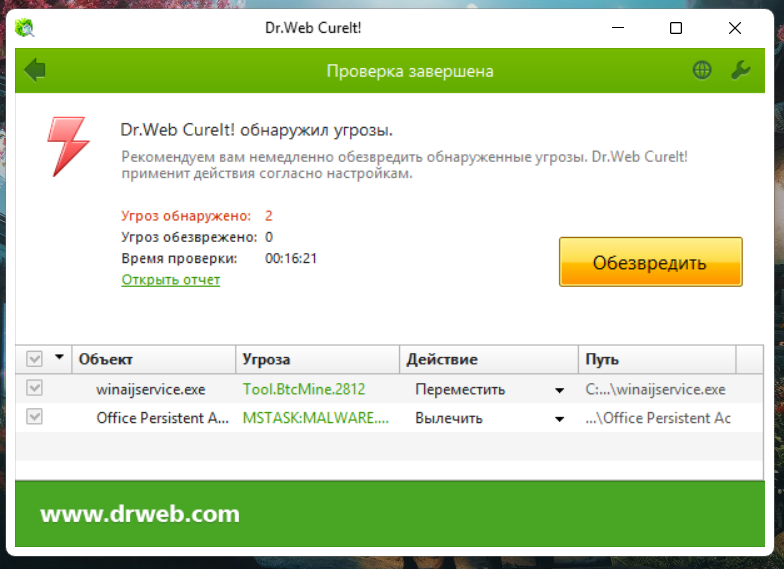Select the winaijservice.exe object entry
This screenshot has height=569, width=784.
tap(150, 390)
